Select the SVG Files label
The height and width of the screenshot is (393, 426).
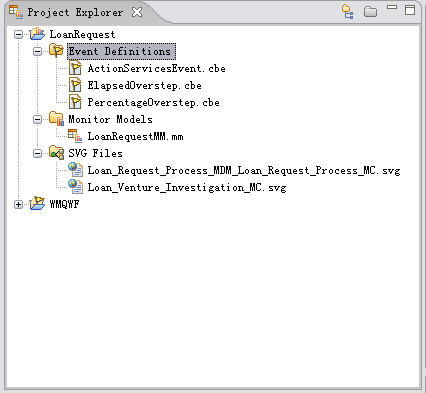click(95, 153)
